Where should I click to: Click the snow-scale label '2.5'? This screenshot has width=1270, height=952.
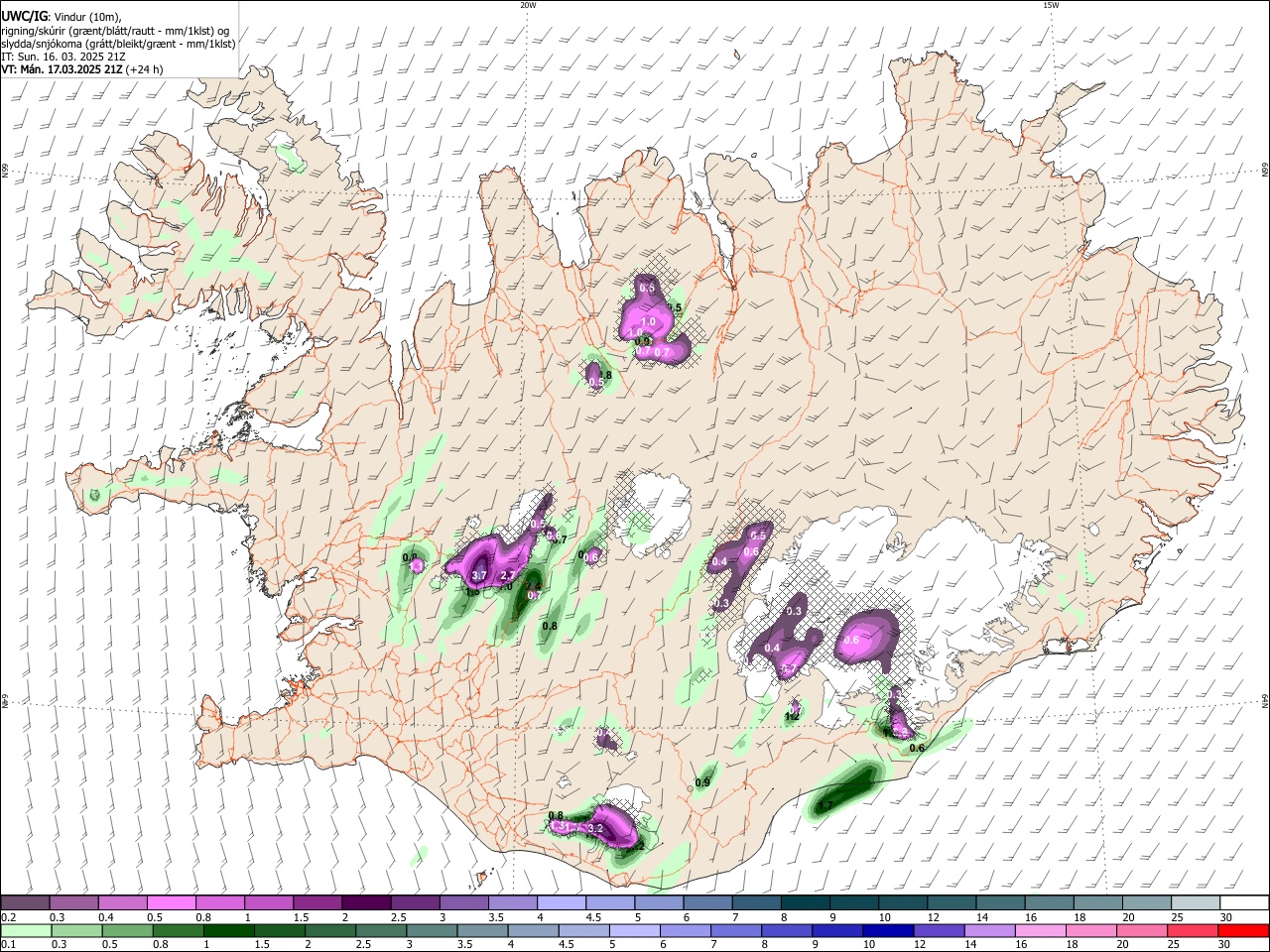398,917
